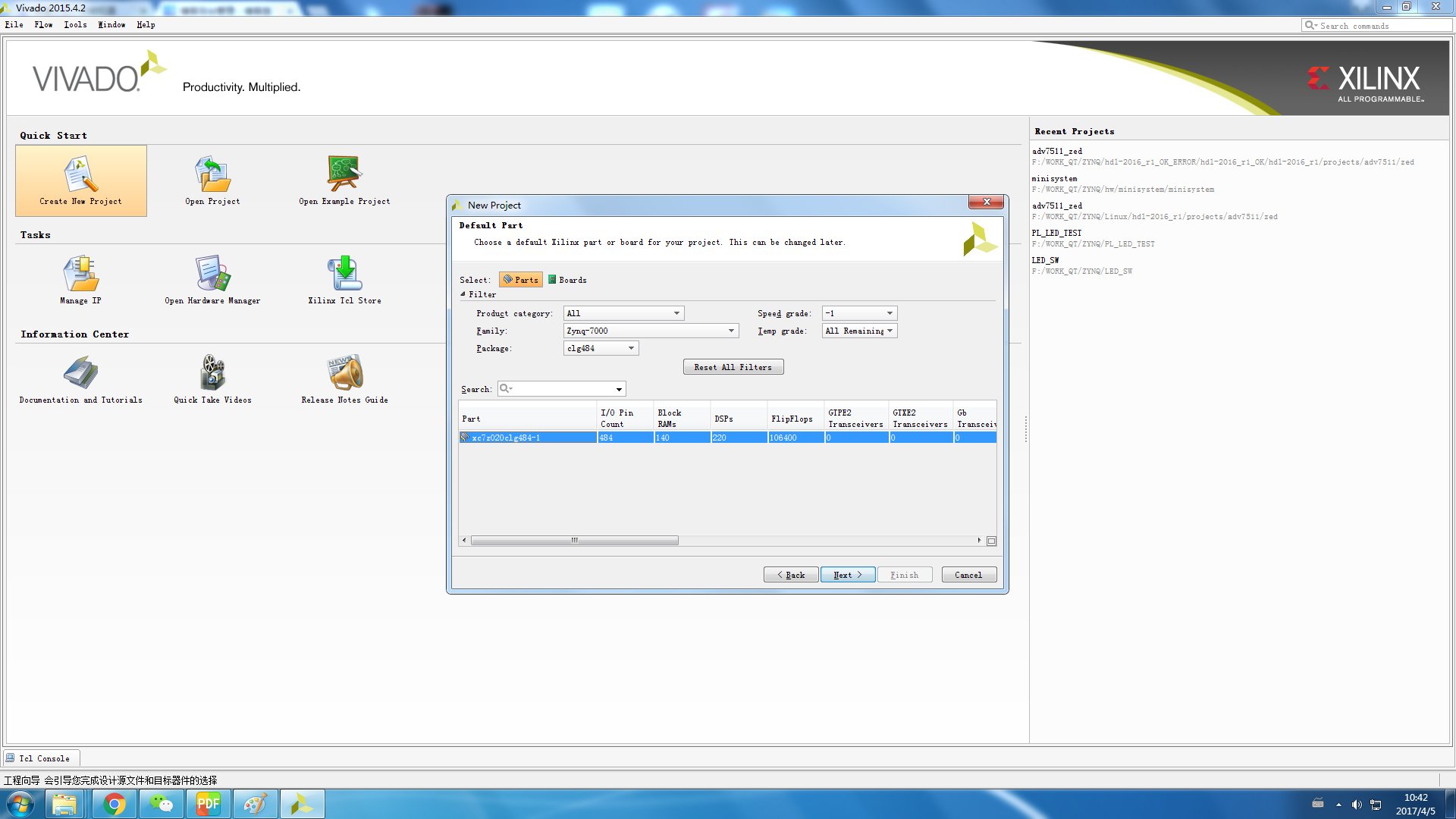The width and height of the screenshot is (1456, 819).
Task: Click the Back button
Action: (x=791, y=575)
